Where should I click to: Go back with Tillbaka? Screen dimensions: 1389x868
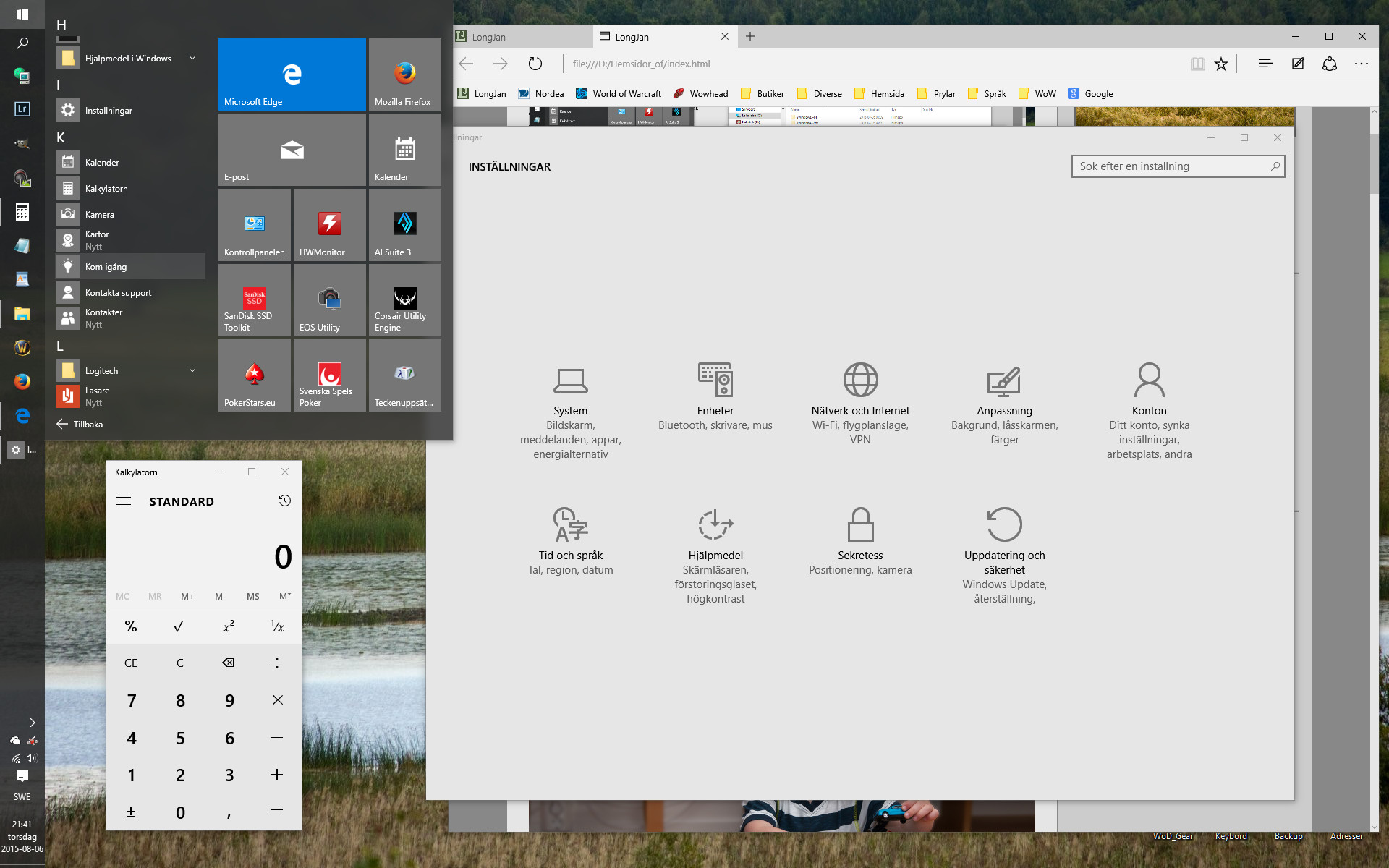click(x=80, y=424)
